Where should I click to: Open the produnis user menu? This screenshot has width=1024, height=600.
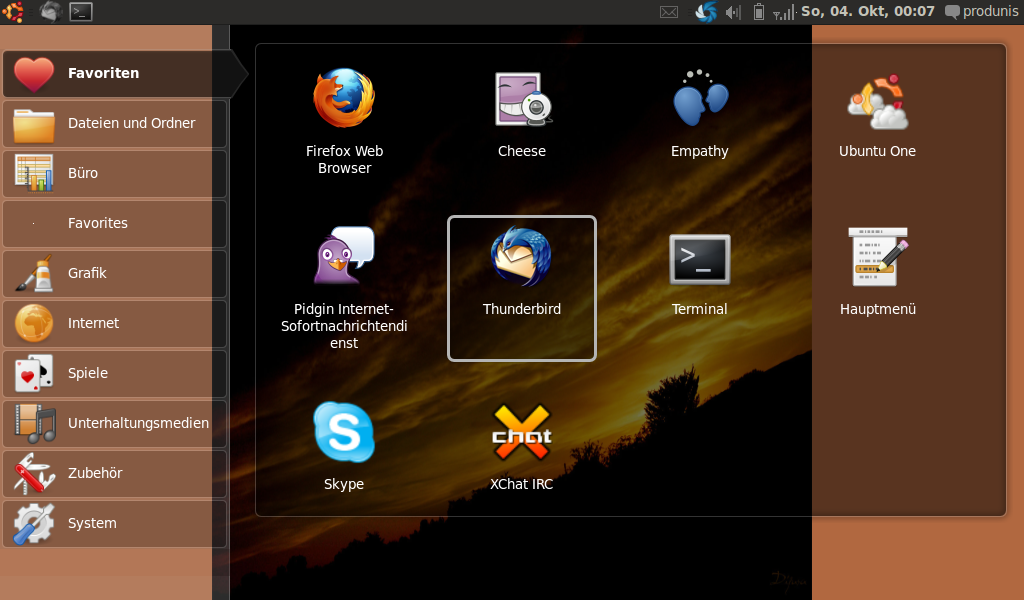click(982, 12)
